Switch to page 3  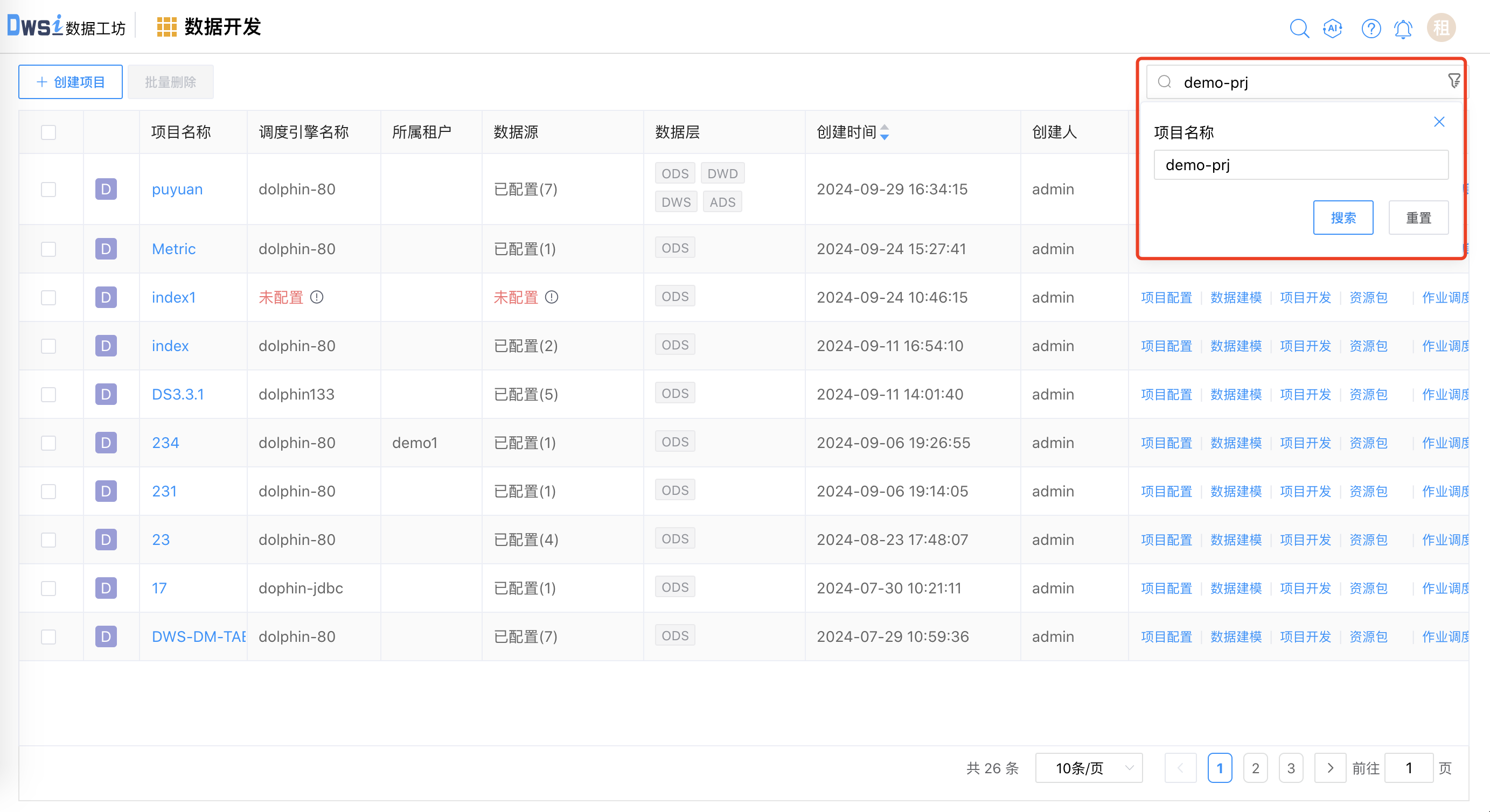click(1291, 768)
